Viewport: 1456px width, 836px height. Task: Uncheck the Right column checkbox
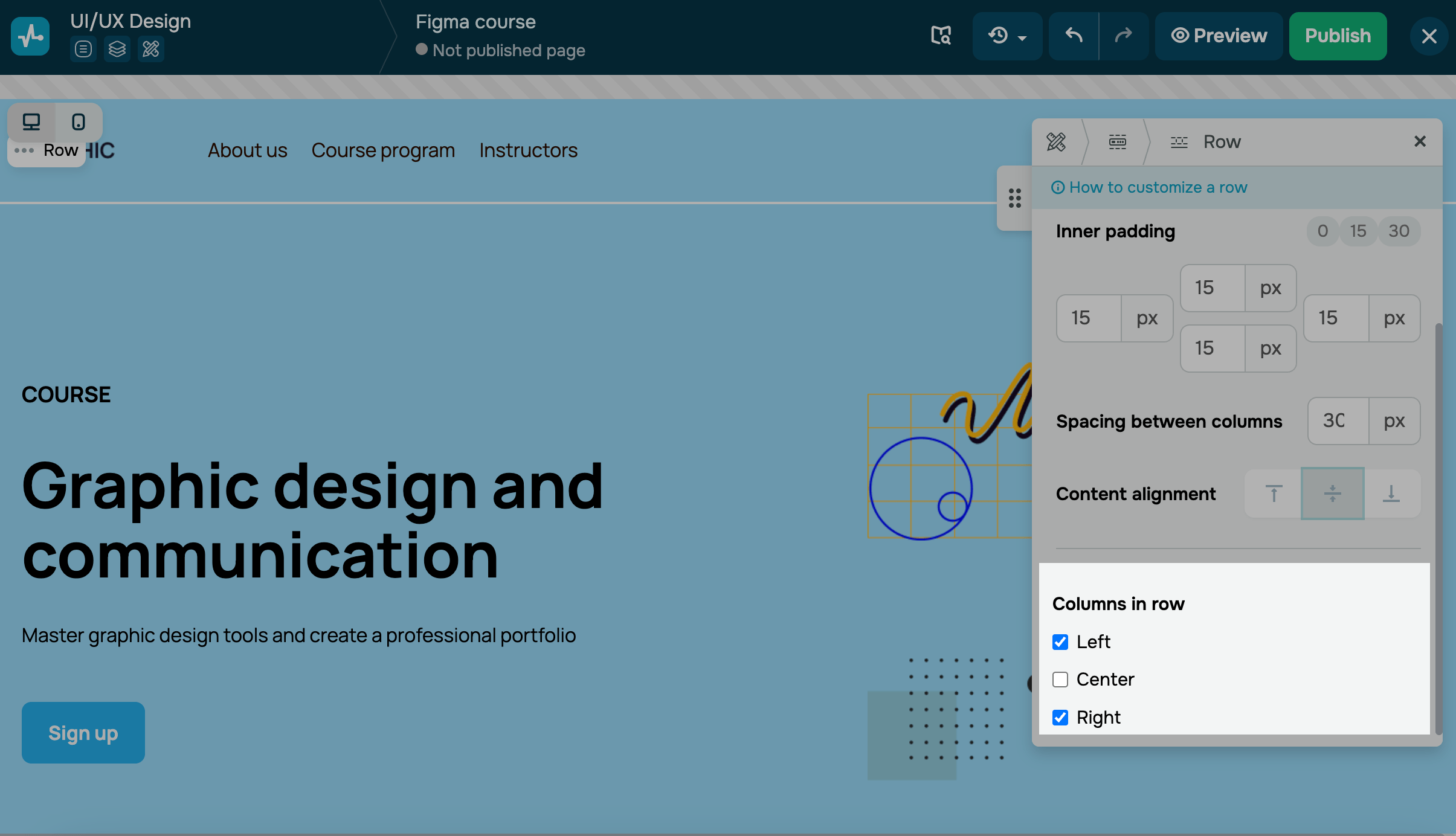[1060, 718]
